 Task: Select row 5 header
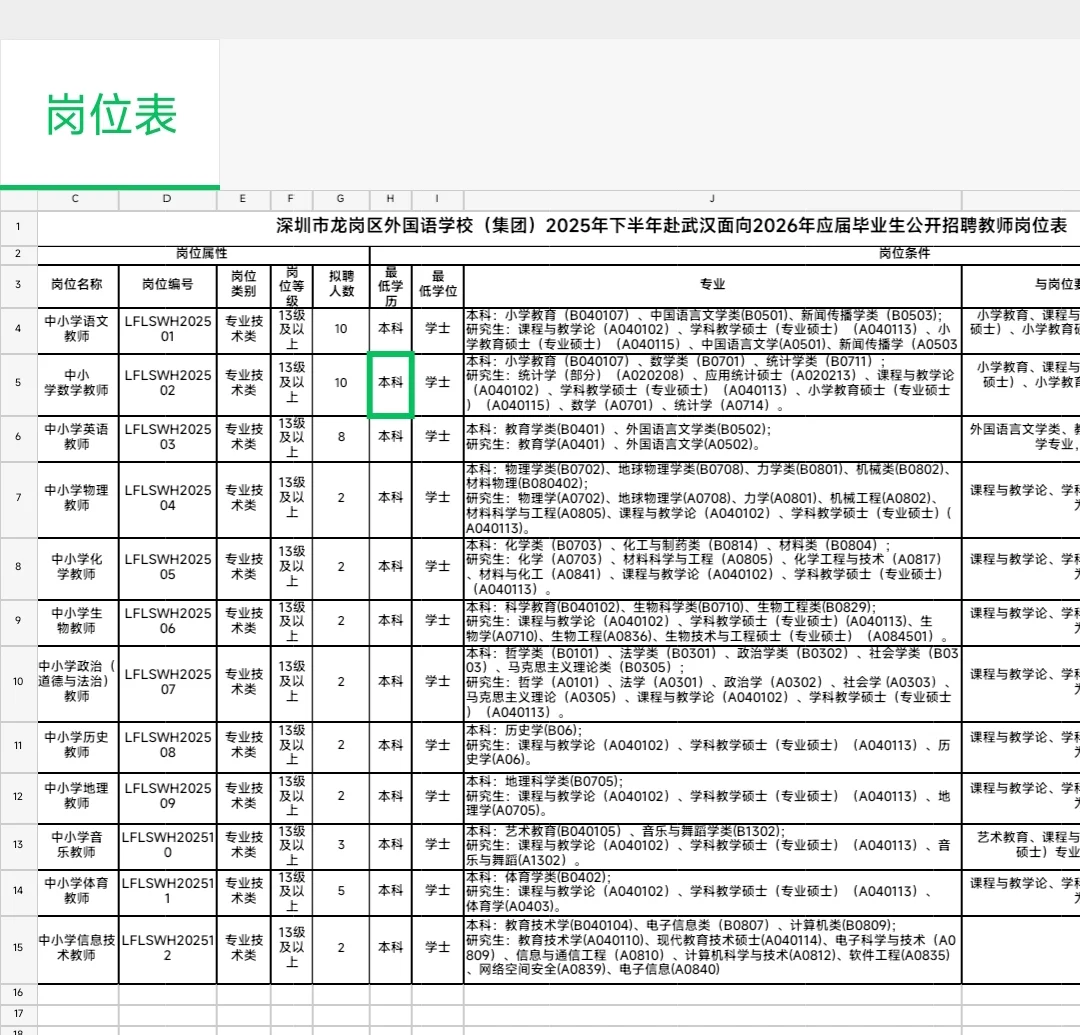click(x=19, y=383)
